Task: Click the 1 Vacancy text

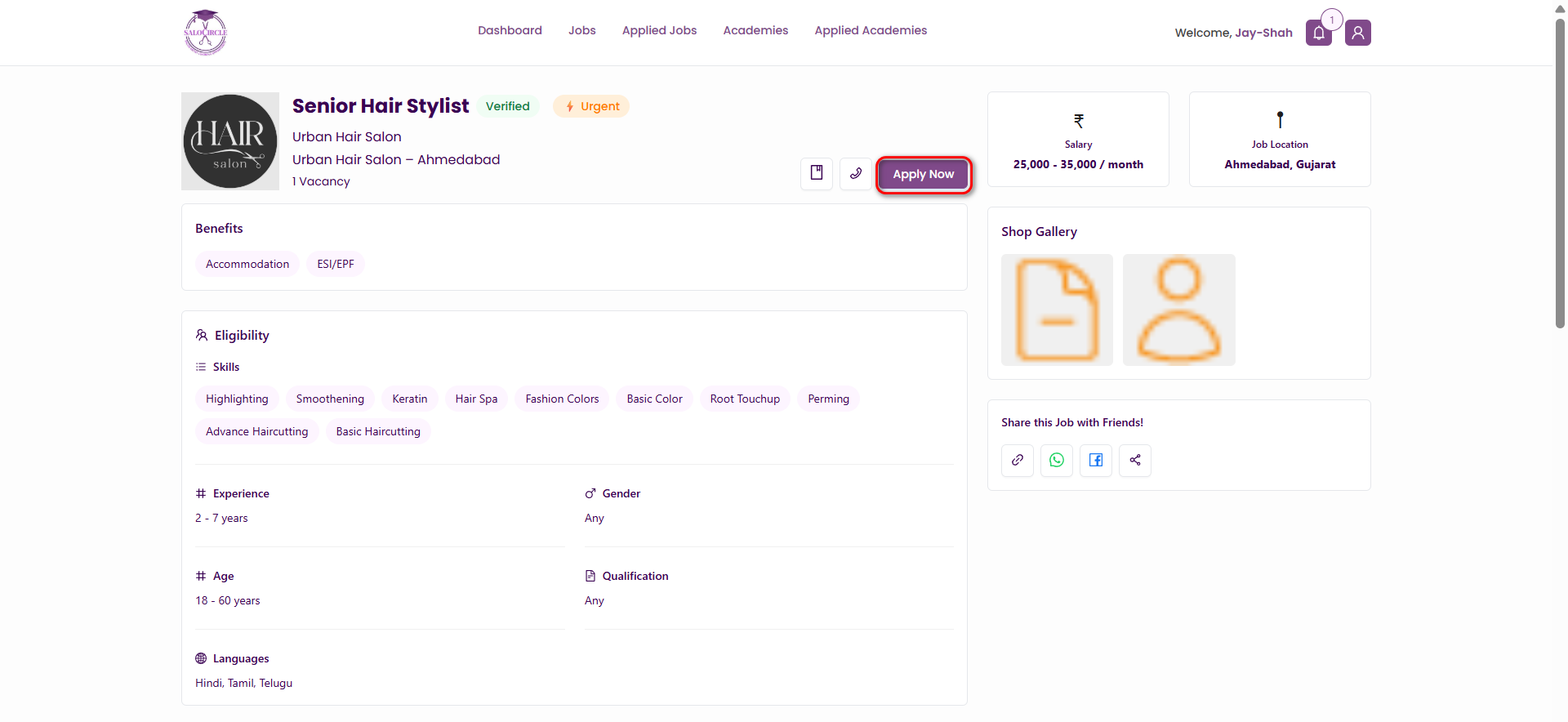Action: coord(321,181)
